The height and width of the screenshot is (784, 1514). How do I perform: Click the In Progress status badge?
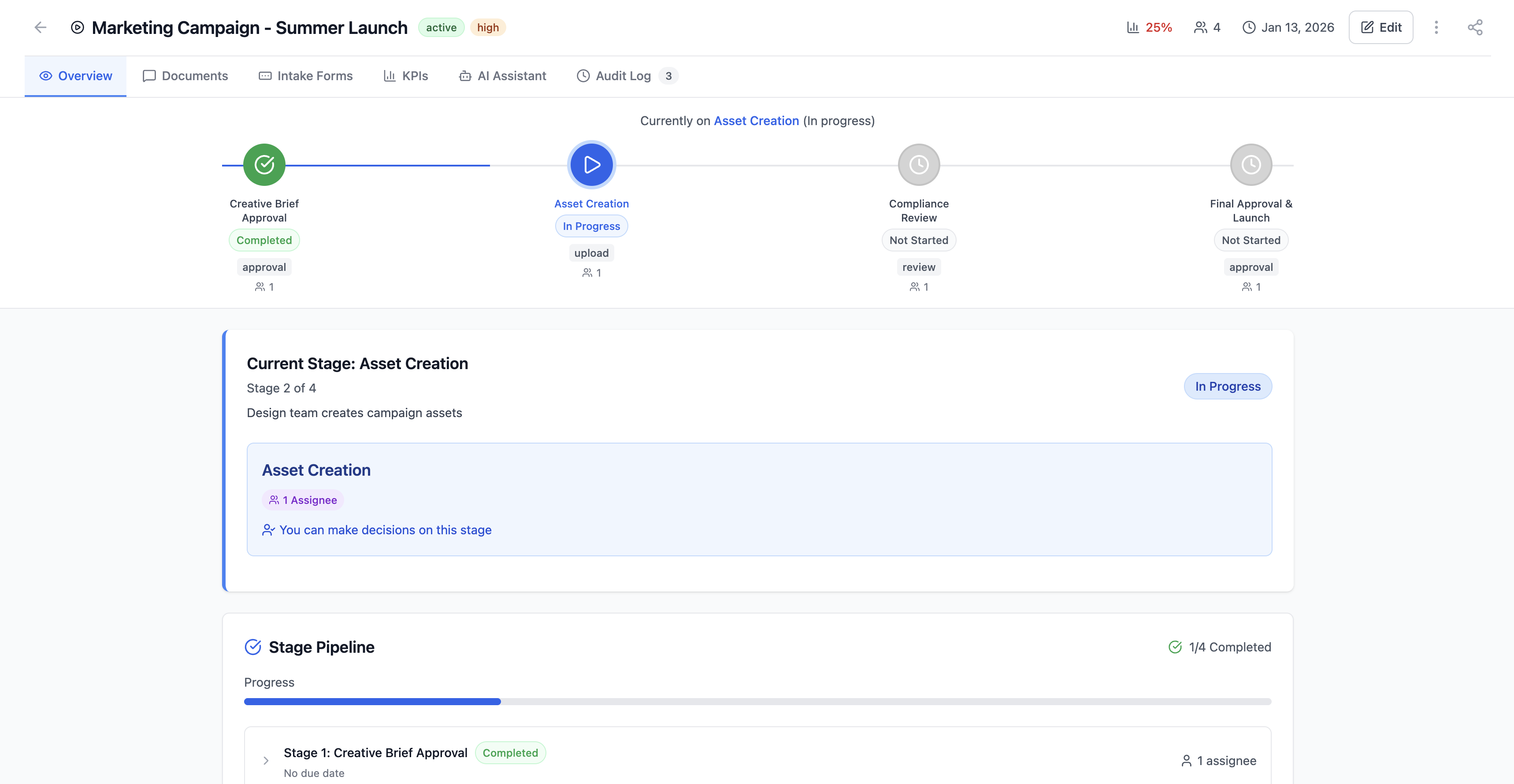tap(1228, 386)
